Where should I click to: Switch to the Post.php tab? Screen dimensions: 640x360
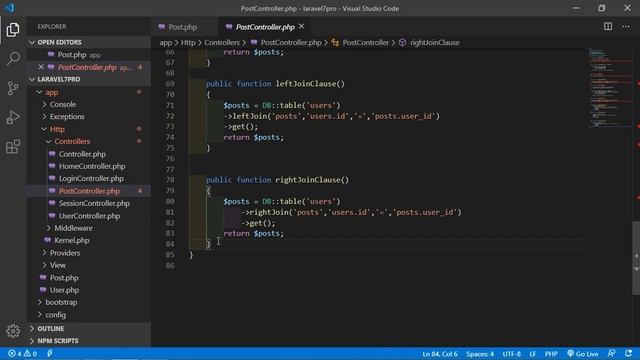[183, 27]
